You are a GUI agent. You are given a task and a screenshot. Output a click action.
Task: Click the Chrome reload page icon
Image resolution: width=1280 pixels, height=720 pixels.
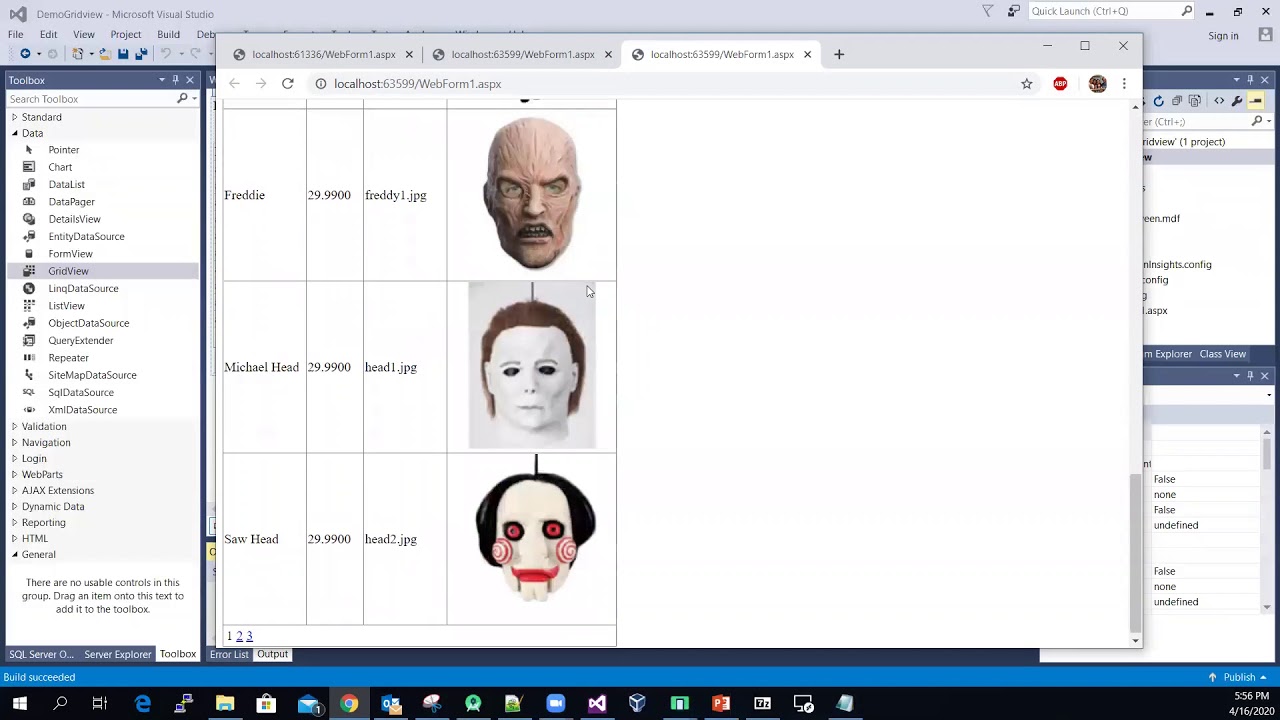288,84
